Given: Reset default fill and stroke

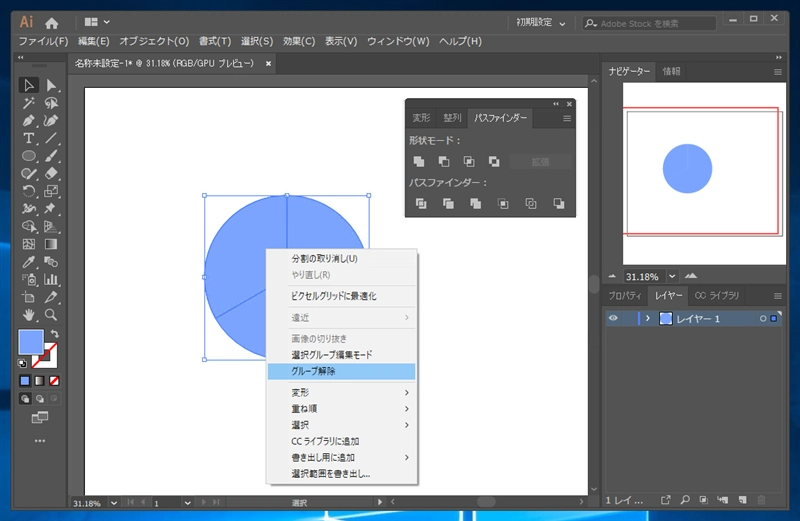Looking at the screenshot, I should [22, 363].
